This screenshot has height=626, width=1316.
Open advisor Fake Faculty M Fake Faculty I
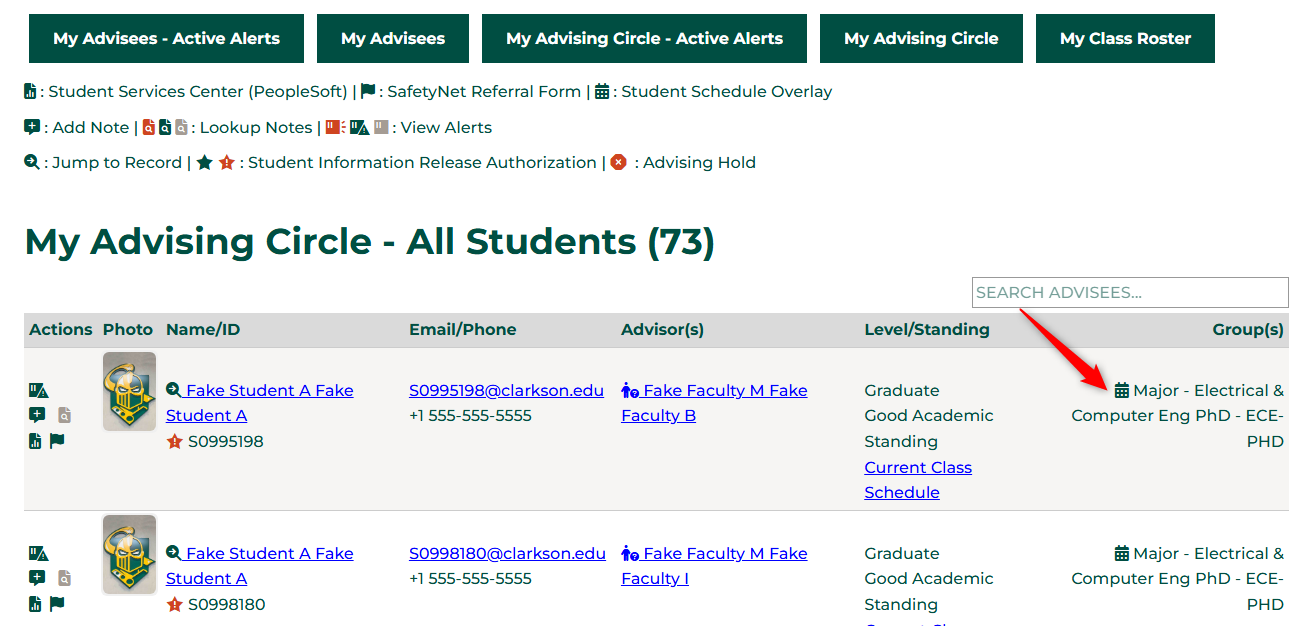714,566
